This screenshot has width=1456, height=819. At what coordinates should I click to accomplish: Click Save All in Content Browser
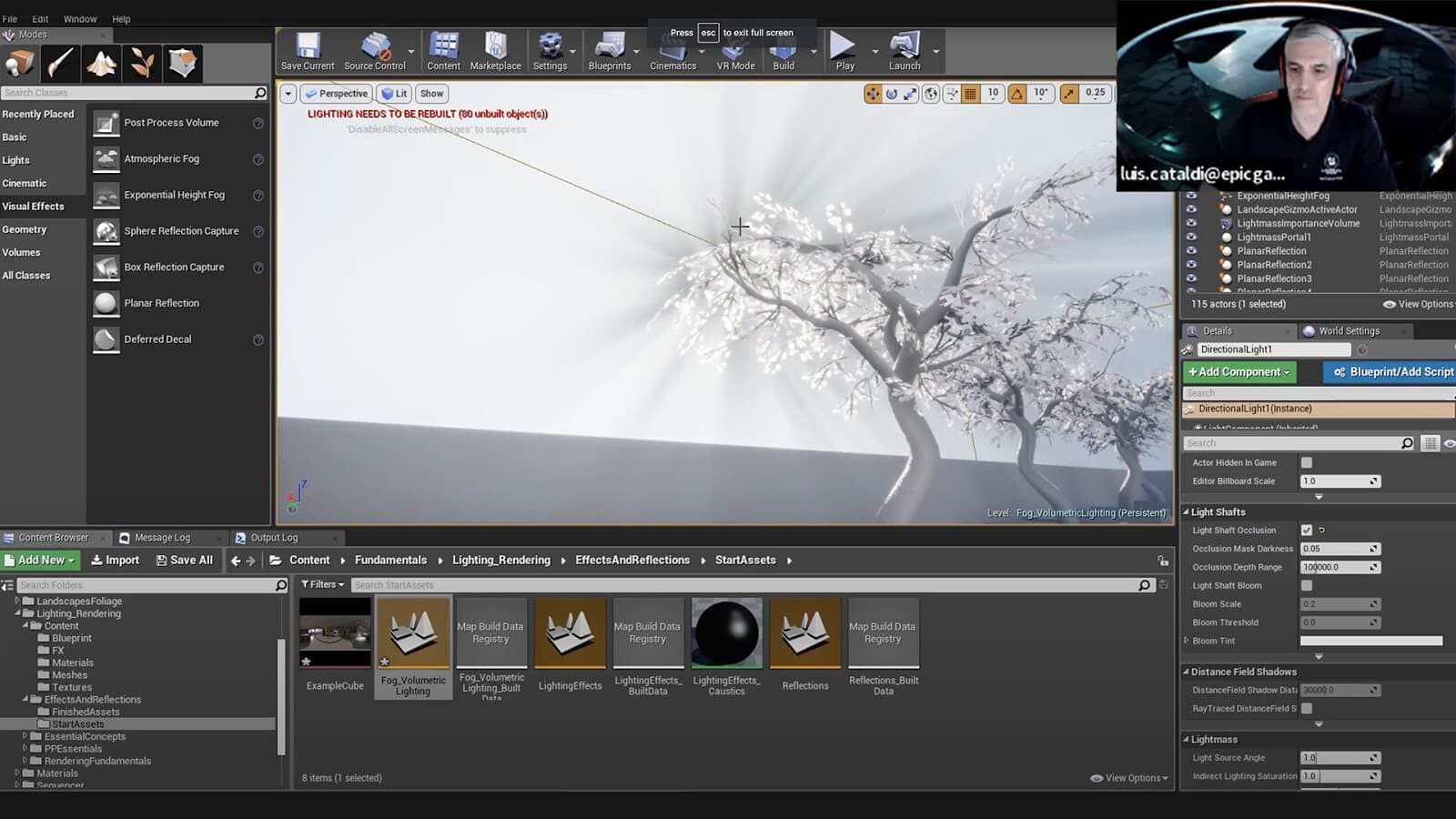tap(184, 561)
